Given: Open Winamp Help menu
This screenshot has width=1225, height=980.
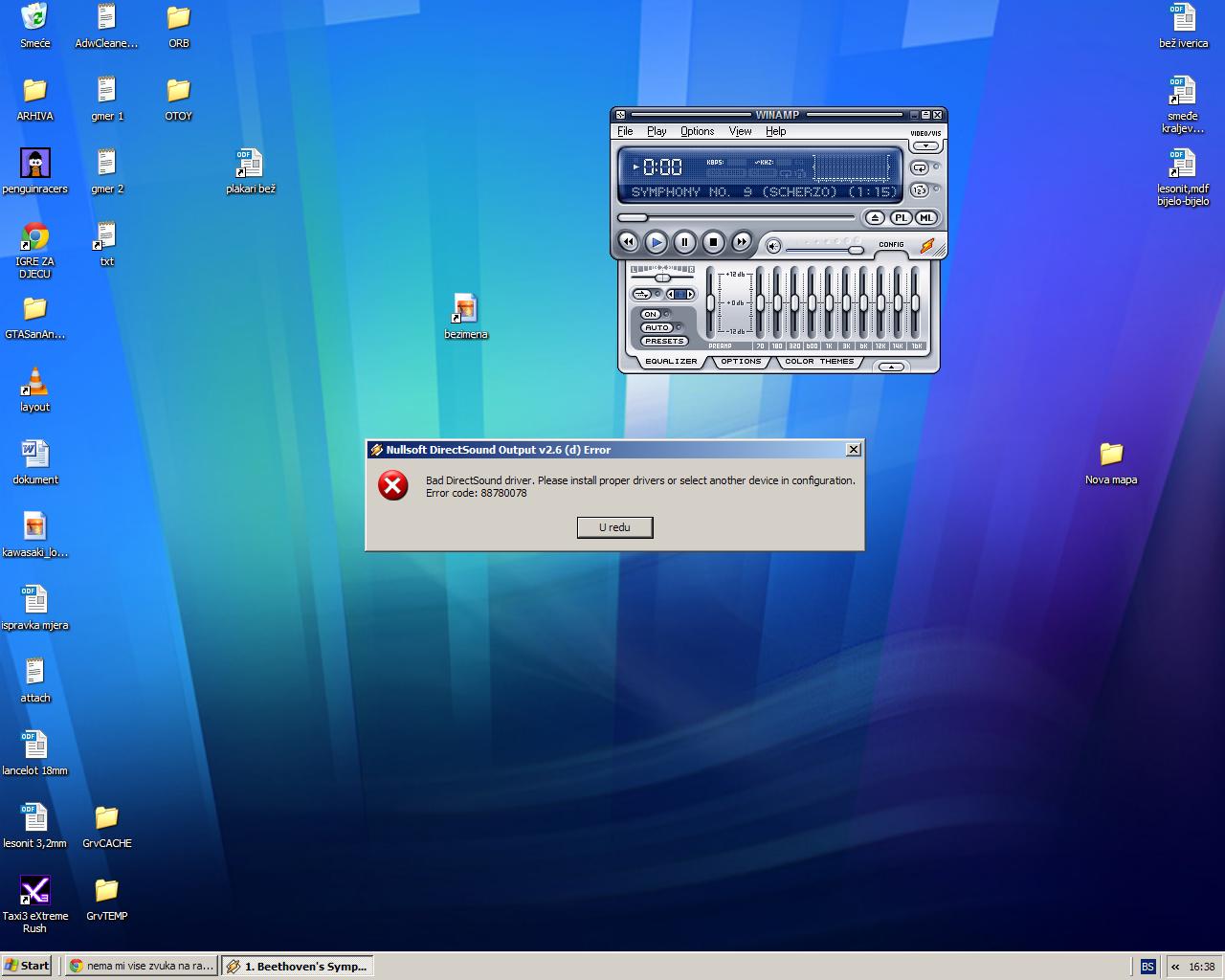Looking at the screenshot, I should tap(775, 131).
